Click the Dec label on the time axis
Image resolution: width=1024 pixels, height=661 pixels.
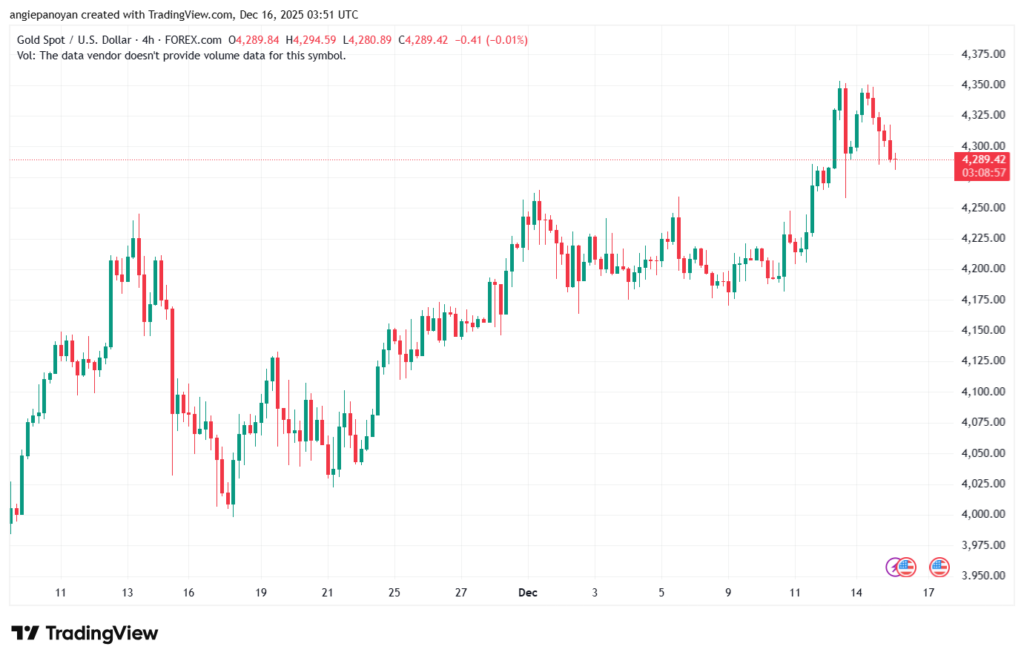point(527,593)
